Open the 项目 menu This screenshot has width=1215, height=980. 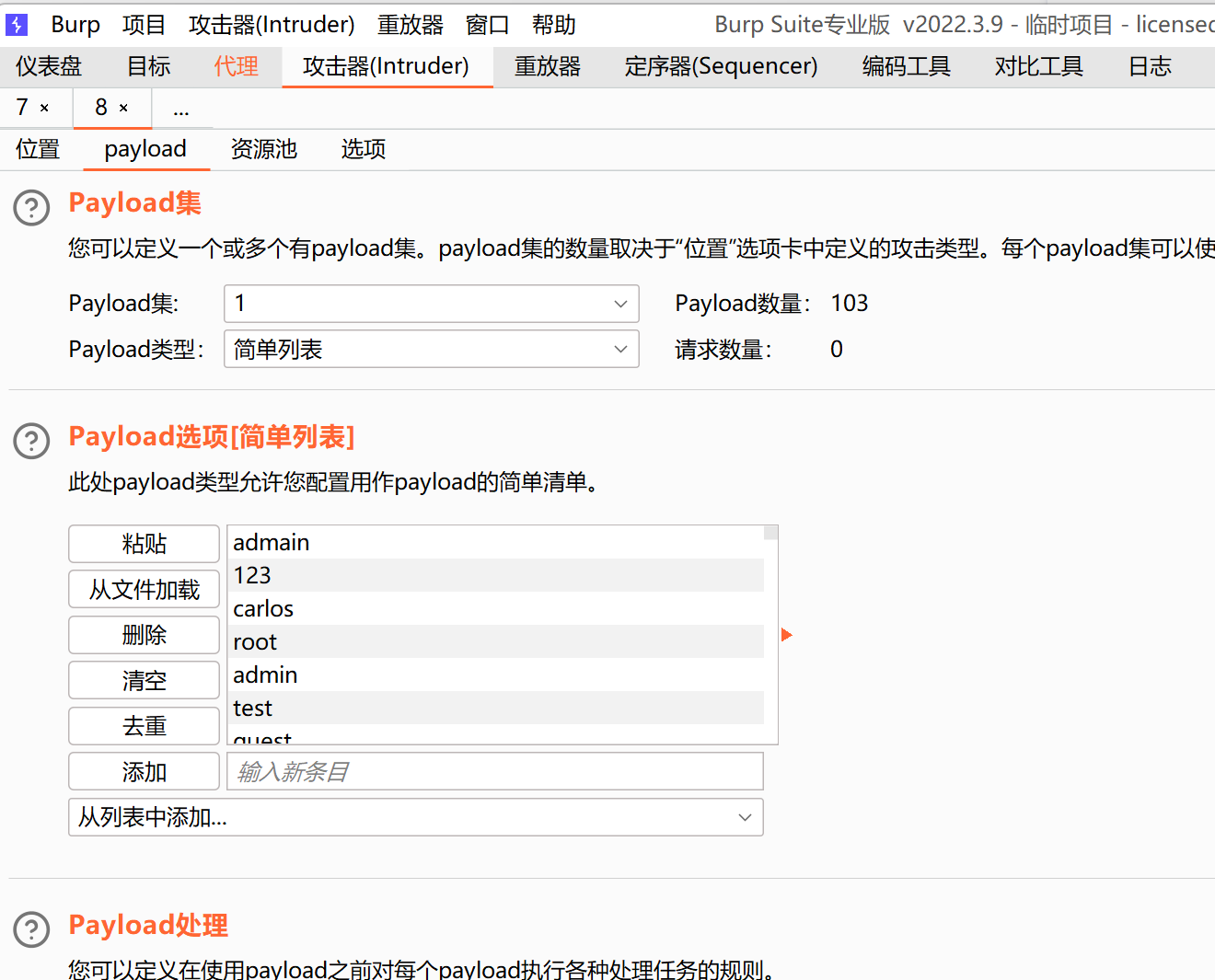tap(144, 25)
